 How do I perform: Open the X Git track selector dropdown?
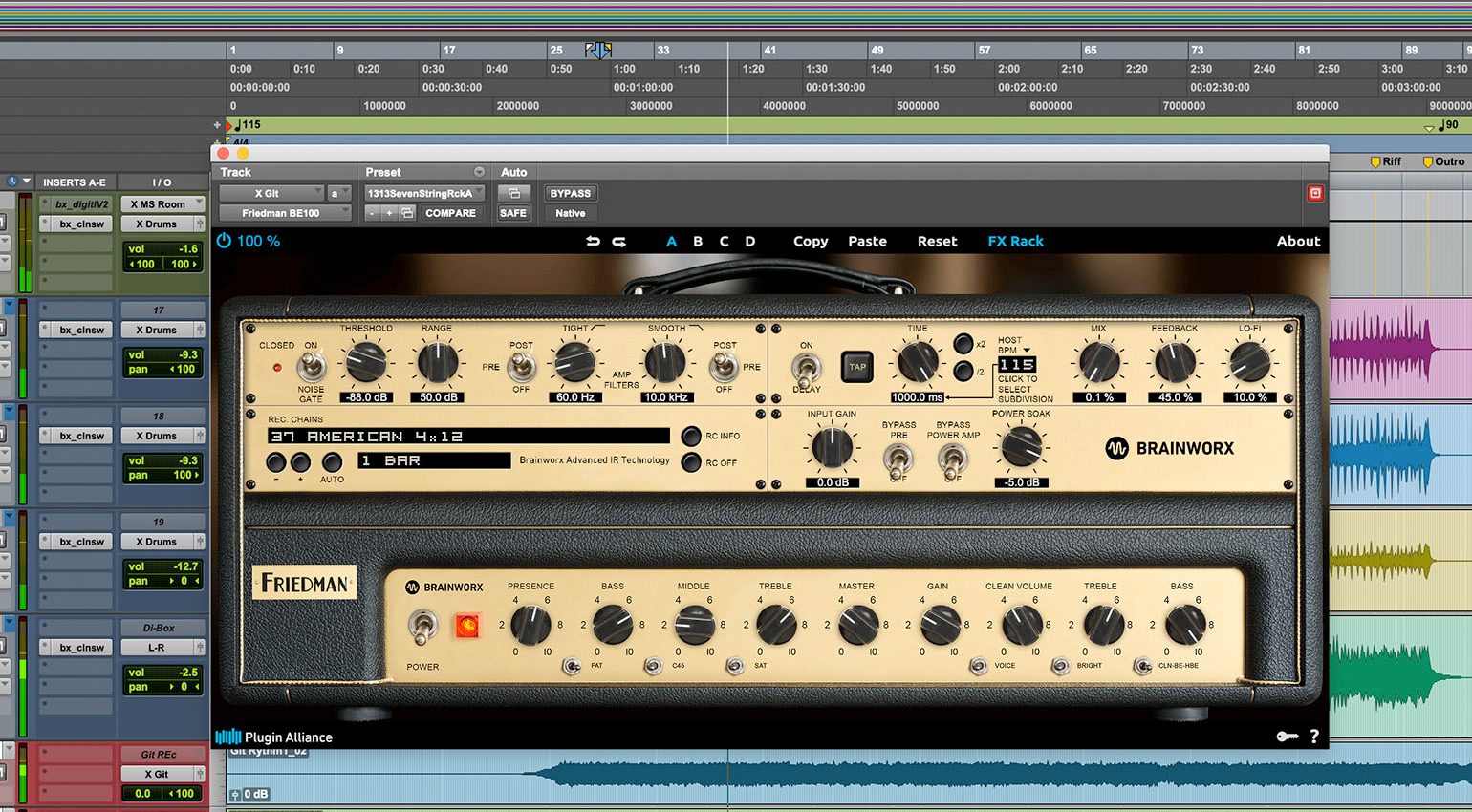point(271,193)
